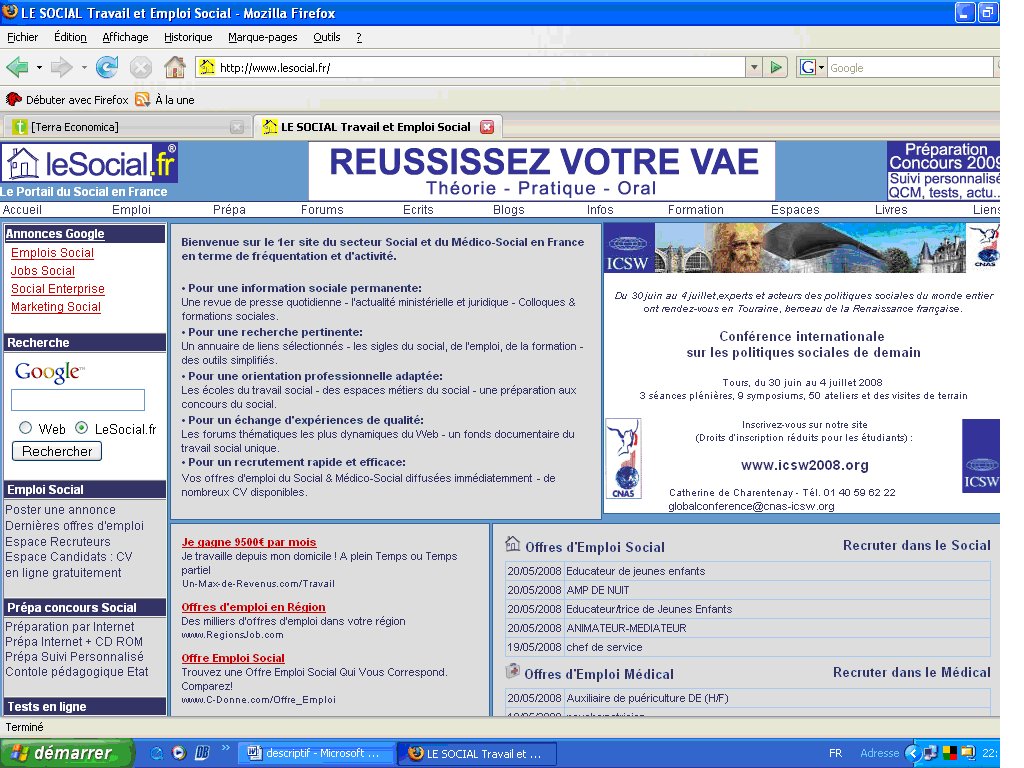1024x768 pixels.
Task: Click the LE SOCIAL Firefox taskbar item
Action: (x=477, y=754)
